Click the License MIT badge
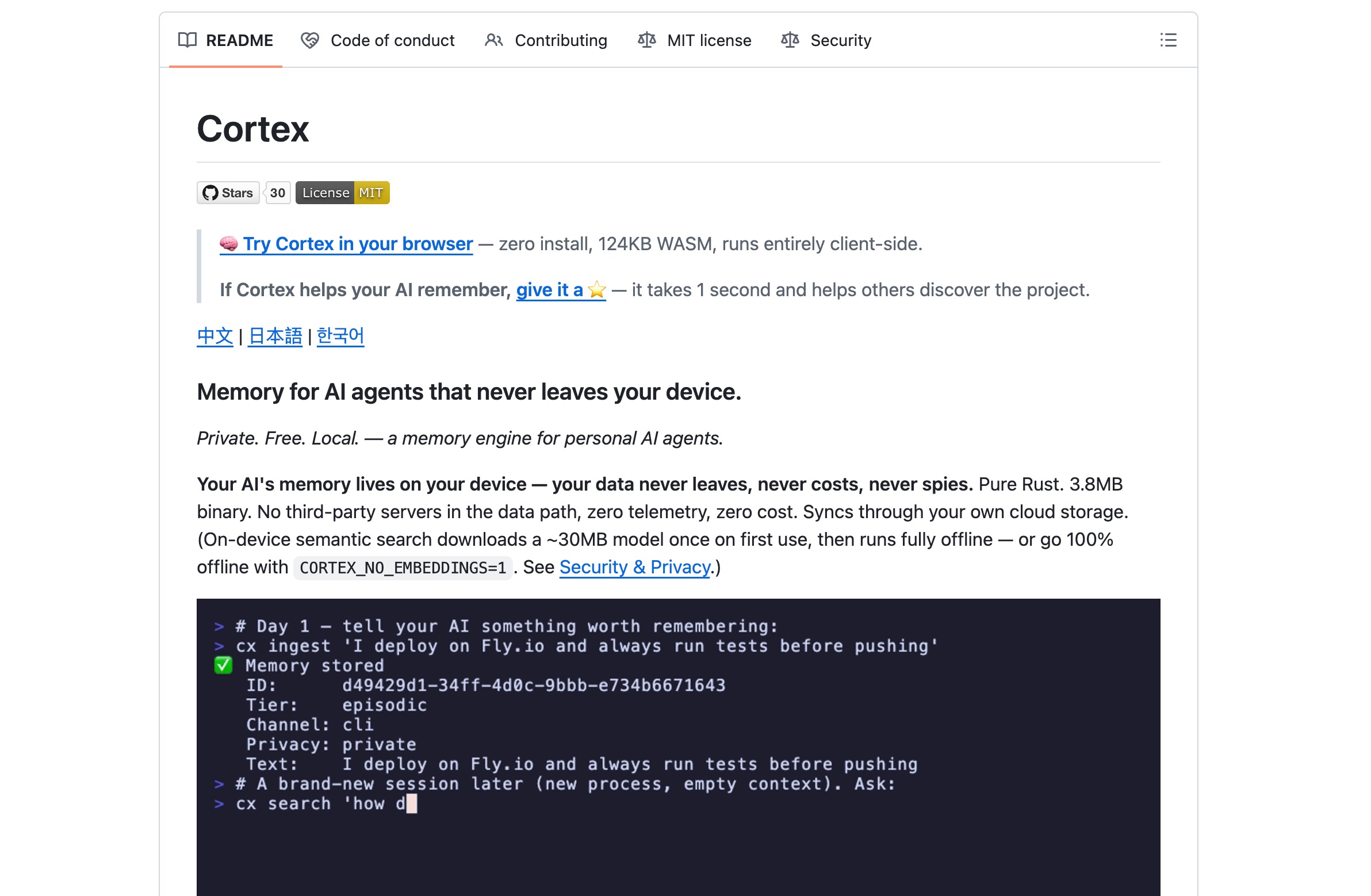Viewport: 1371px width, 896px height. pos(343,193)
